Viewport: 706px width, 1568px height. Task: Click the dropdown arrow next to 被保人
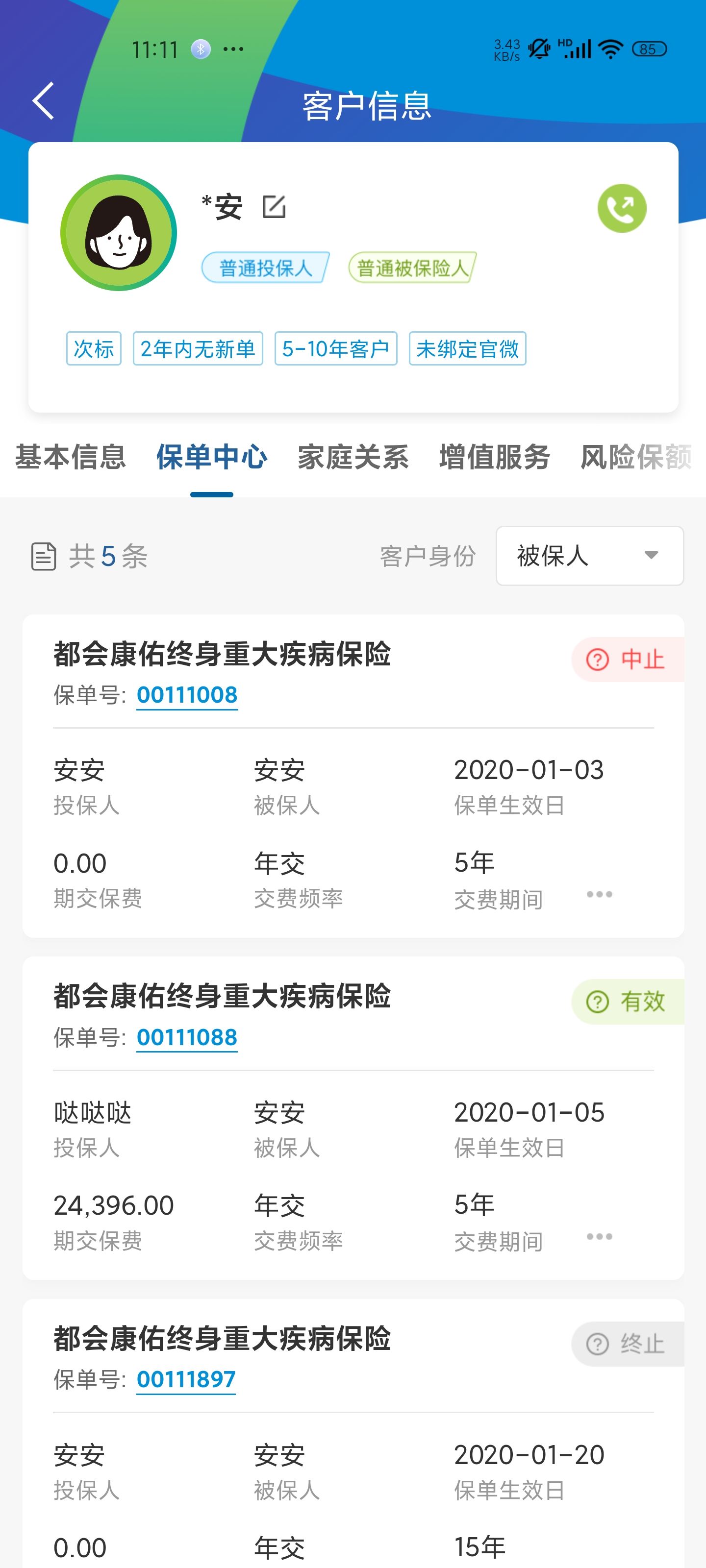pos(651,555)
